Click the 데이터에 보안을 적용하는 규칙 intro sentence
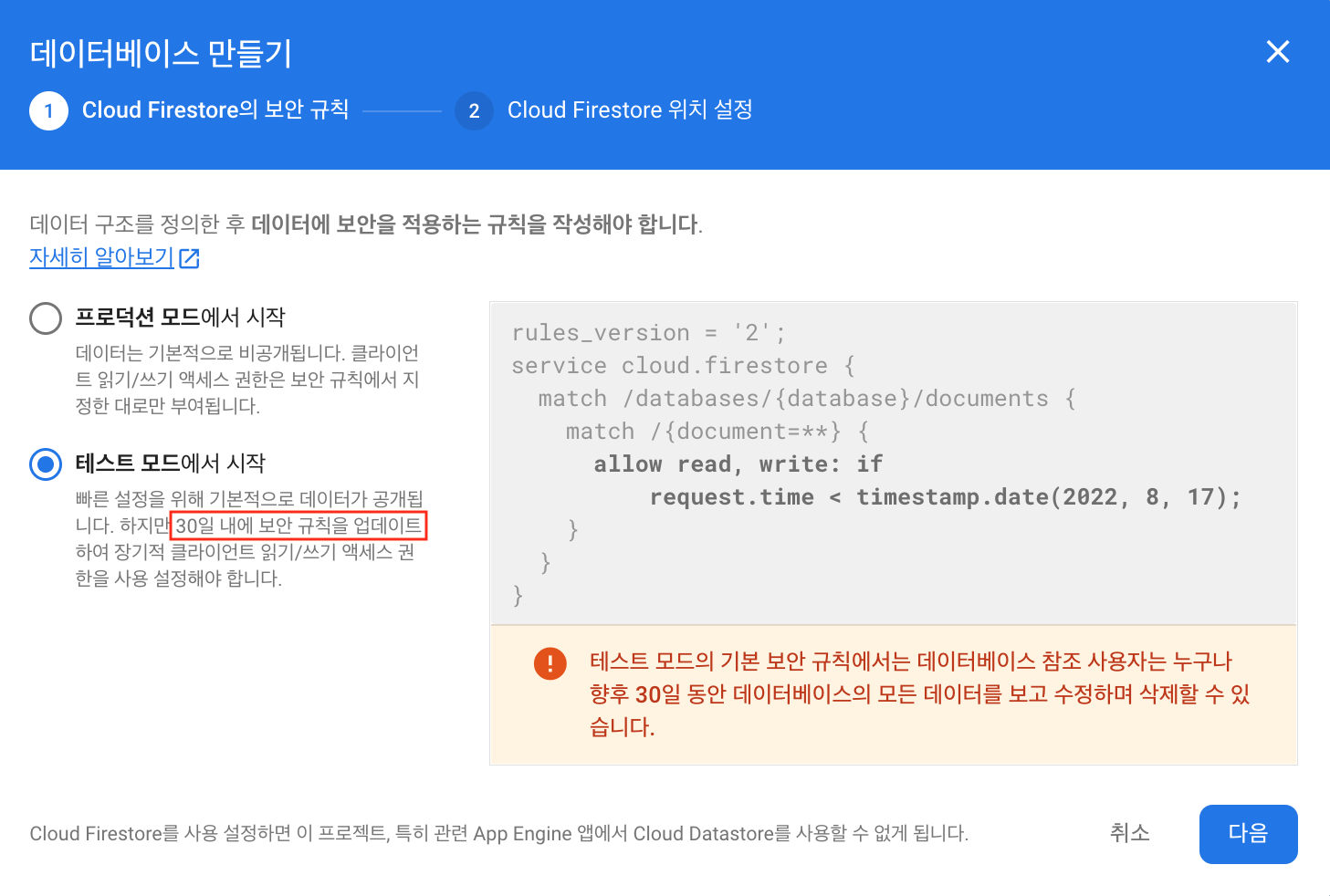The width and height of the screenshot is (1330, 896). pos(366,224)
